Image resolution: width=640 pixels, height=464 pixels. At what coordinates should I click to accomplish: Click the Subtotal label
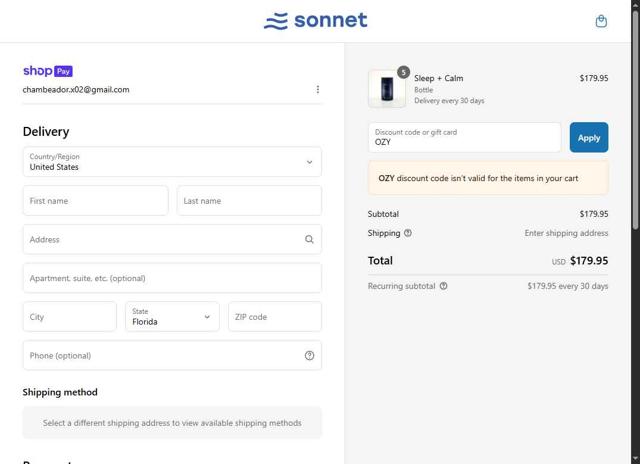coord(383,214)
